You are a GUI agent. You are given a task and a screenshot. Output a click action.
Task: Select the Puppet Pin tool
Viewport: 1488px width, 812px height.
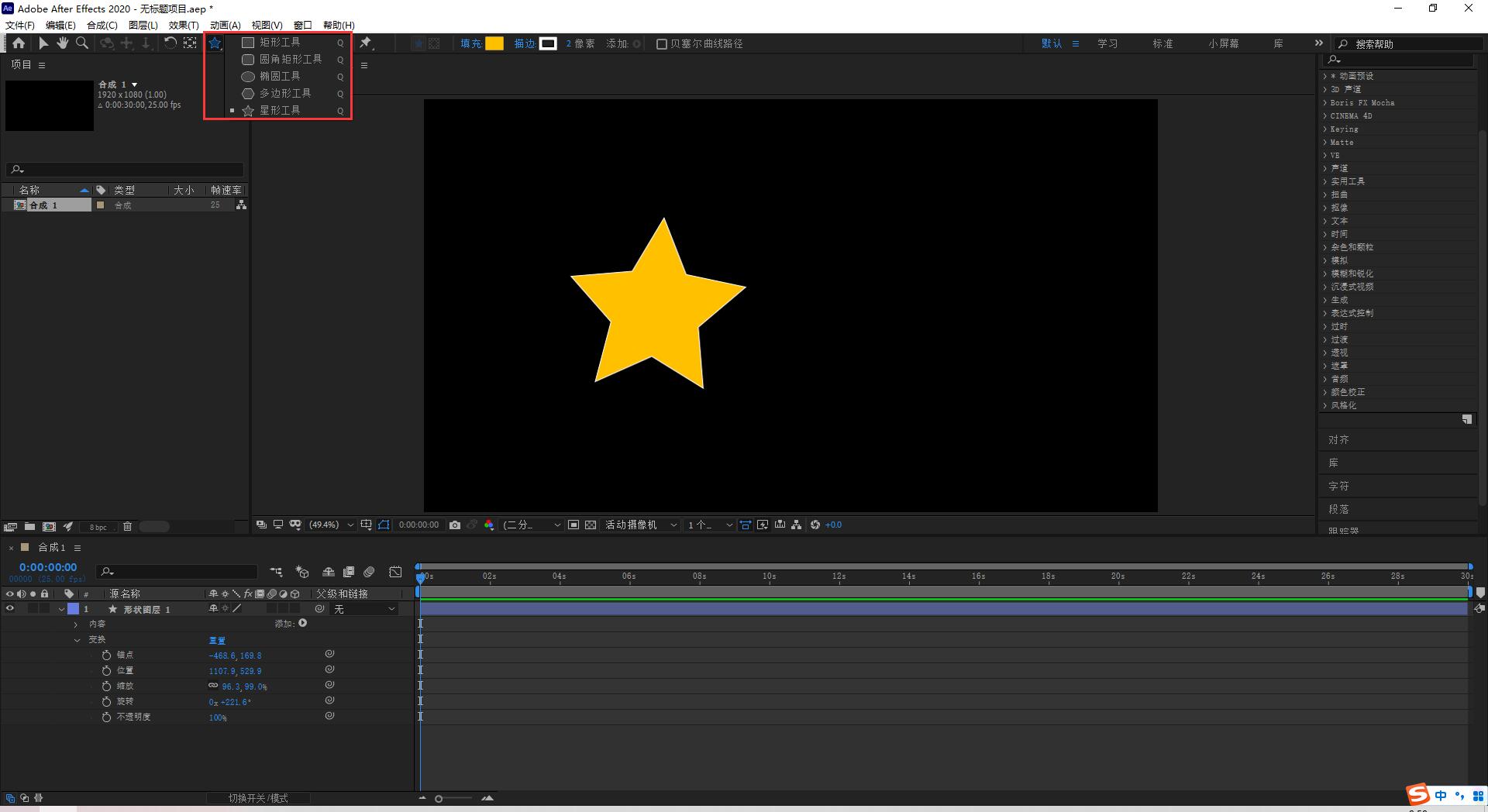point(366,43)
